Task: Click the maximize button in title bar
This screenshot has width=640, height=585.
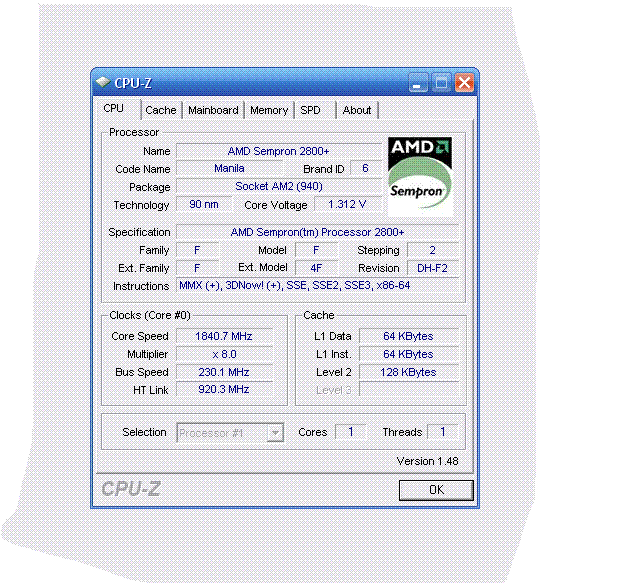Action: [x=441, y=83]
